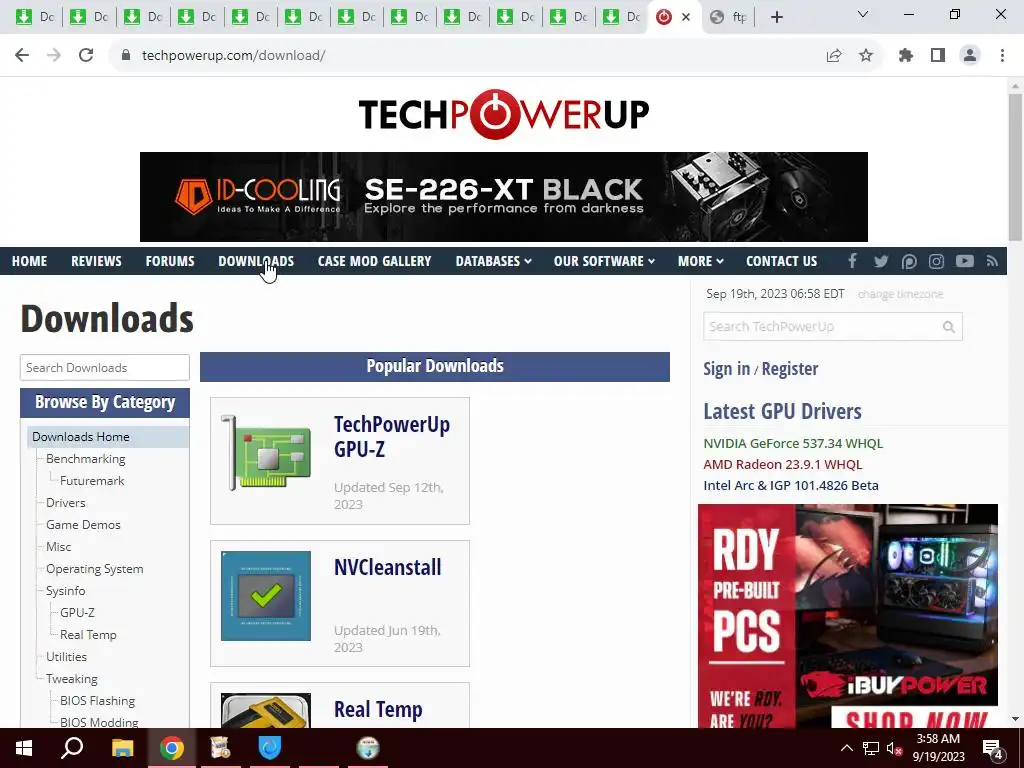1024x768 pixels.
Task: Click the TechPowerUp logo
Action: point(504,114)
